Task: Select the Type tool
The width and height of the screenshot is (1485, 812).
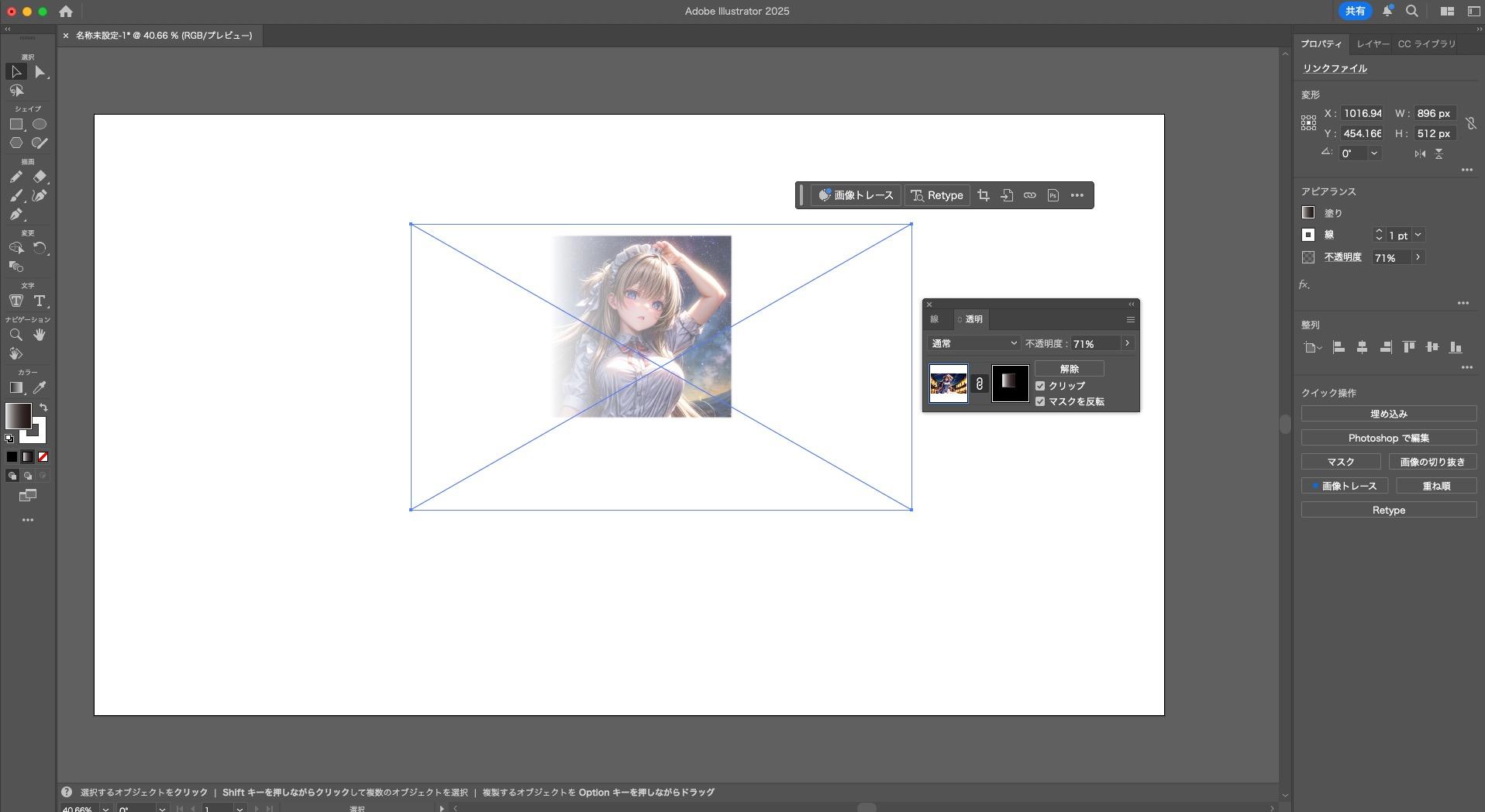Action: click(x=40, y=301)
